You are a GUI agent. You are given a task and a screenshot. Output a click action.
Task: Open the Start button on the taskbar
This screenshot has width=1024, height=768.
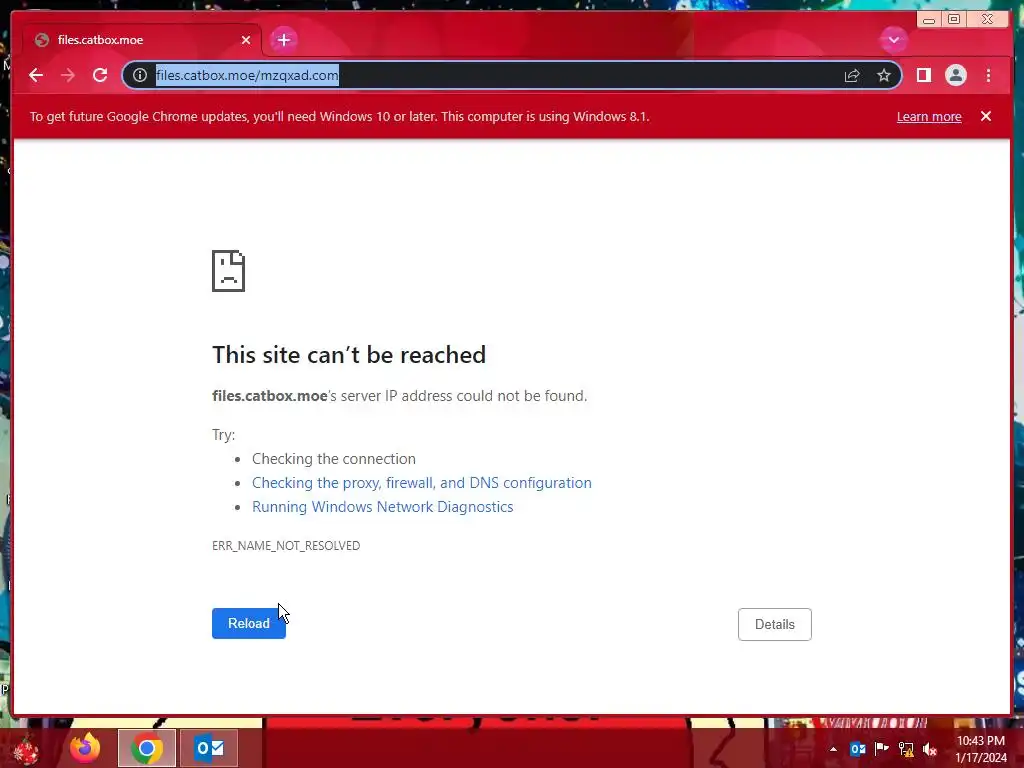pyautogui.click(x=26, y=749)
